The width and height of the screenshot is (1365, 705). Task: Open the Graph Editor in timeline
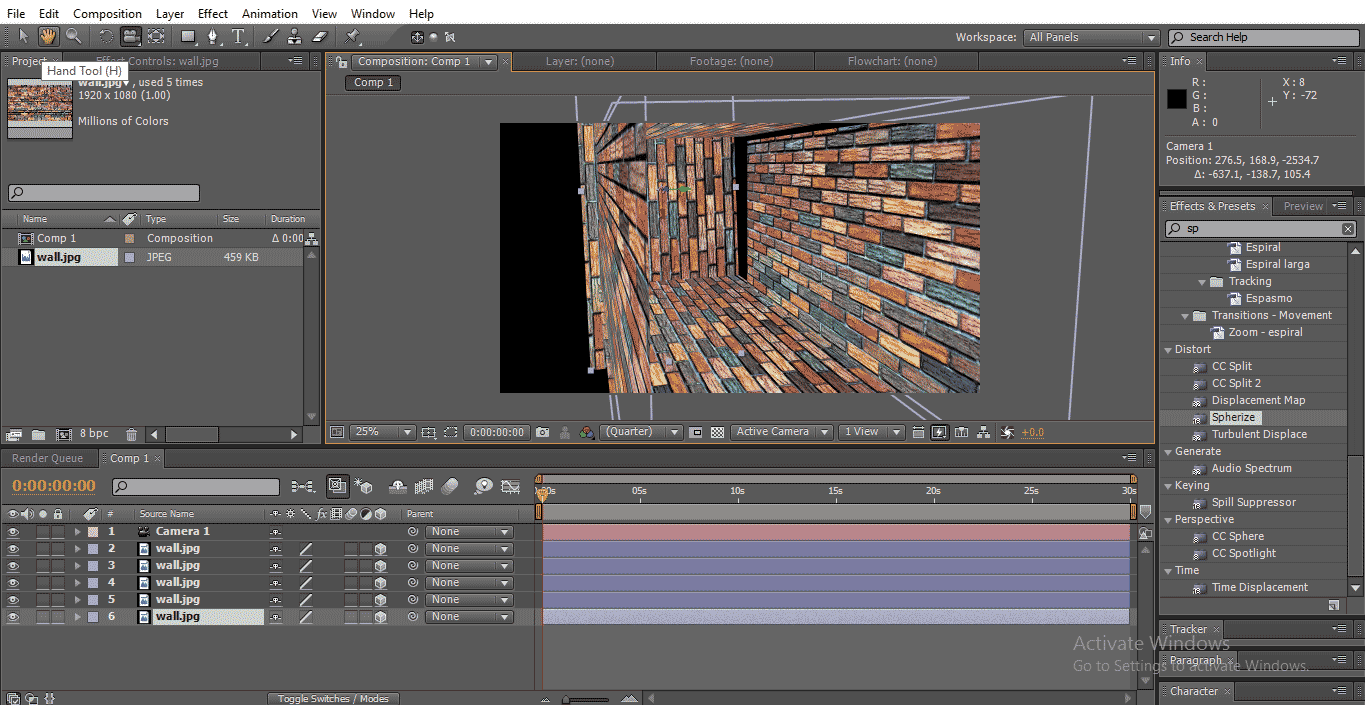[x=511, y=487]
